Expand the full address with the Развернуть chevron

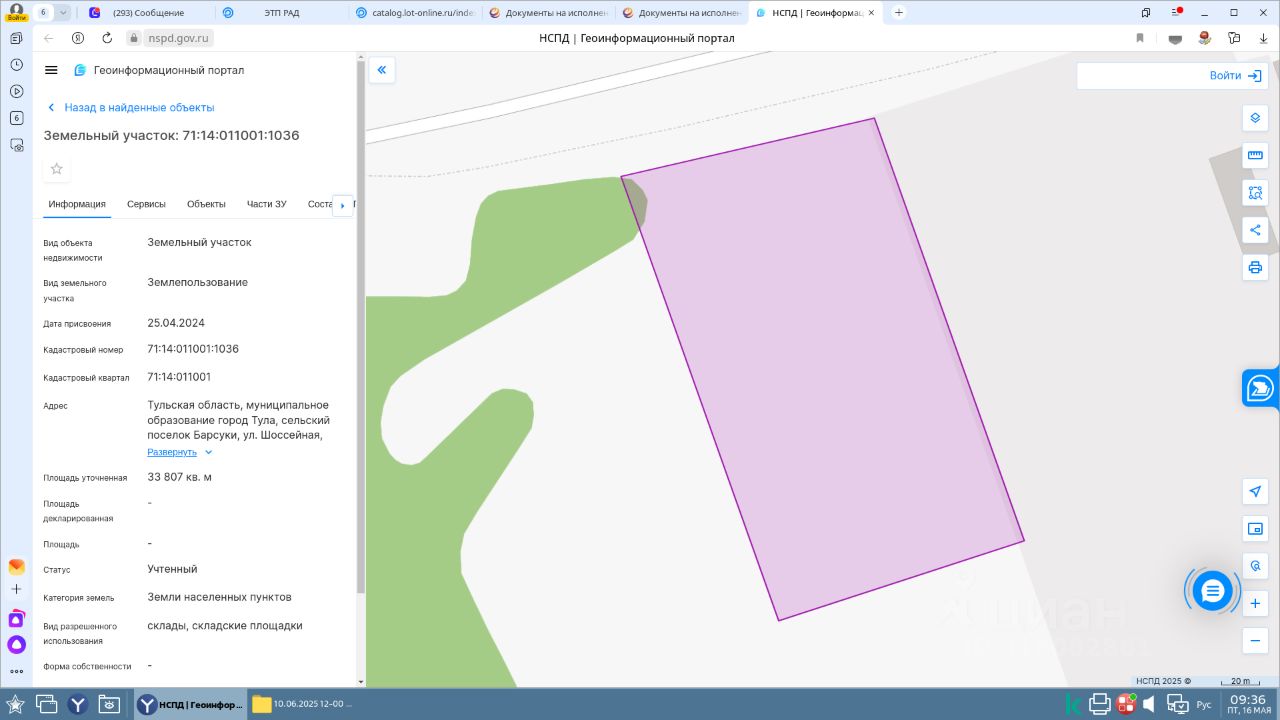point(208,453)
